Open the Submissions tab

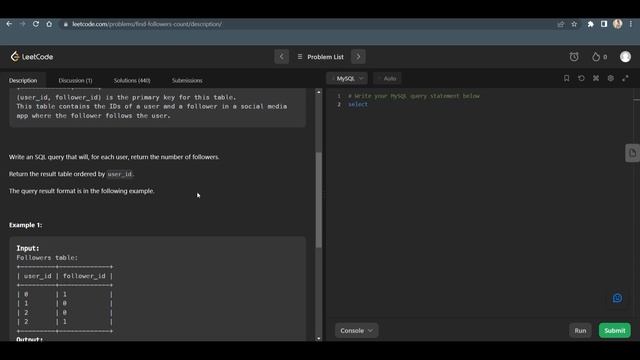(187, 80)
